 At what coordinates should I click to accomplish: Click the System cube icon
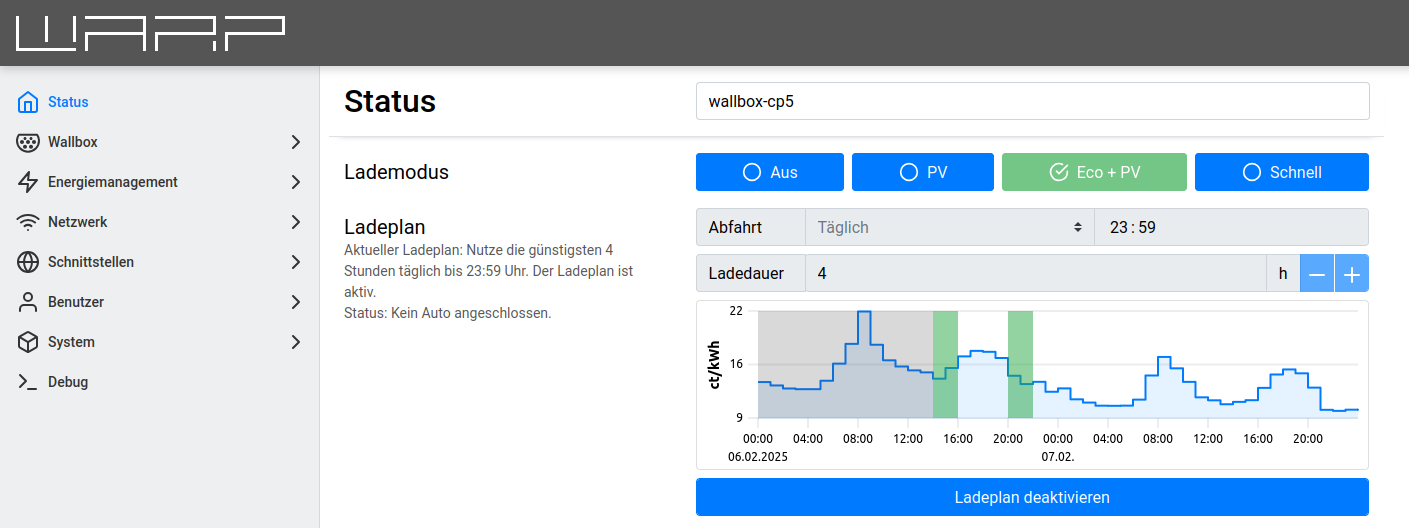[28, 342]
